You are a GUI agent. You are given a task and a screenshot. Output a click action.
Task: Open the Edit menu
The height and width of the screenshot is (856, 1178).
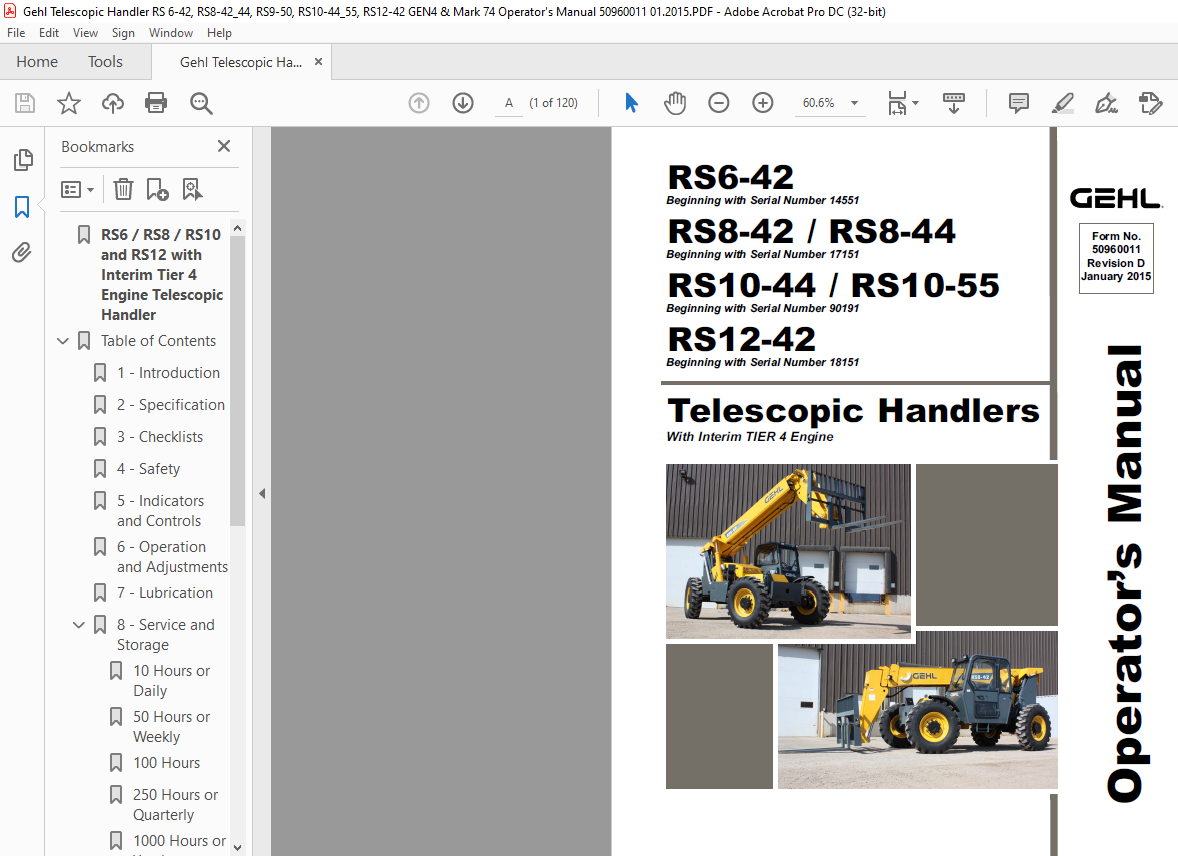tap(49, 33)
